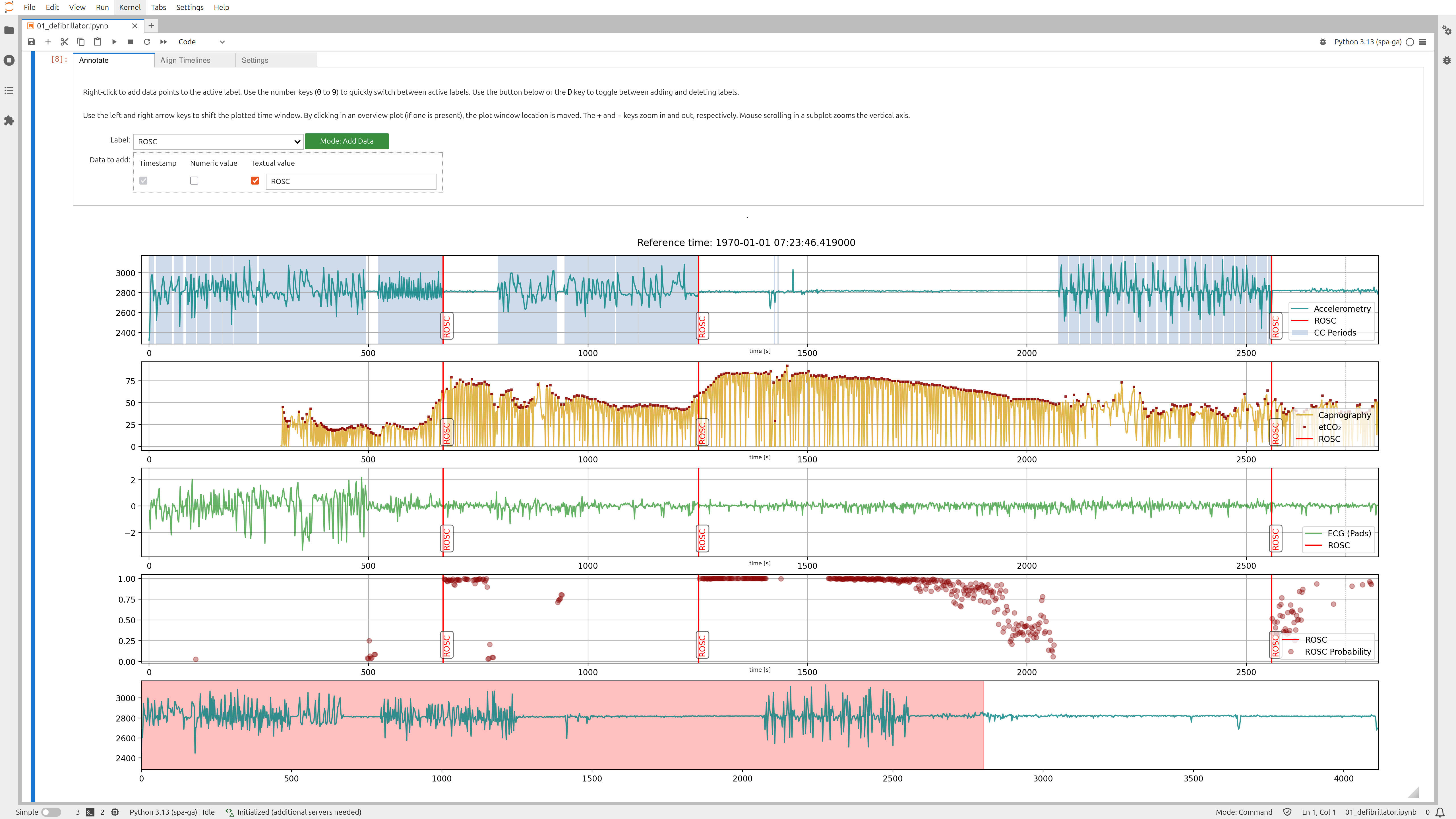The width and height of the screenshot is (1456, 819).
Task: Click the red overview window in bottom plot
Action: 562,725
